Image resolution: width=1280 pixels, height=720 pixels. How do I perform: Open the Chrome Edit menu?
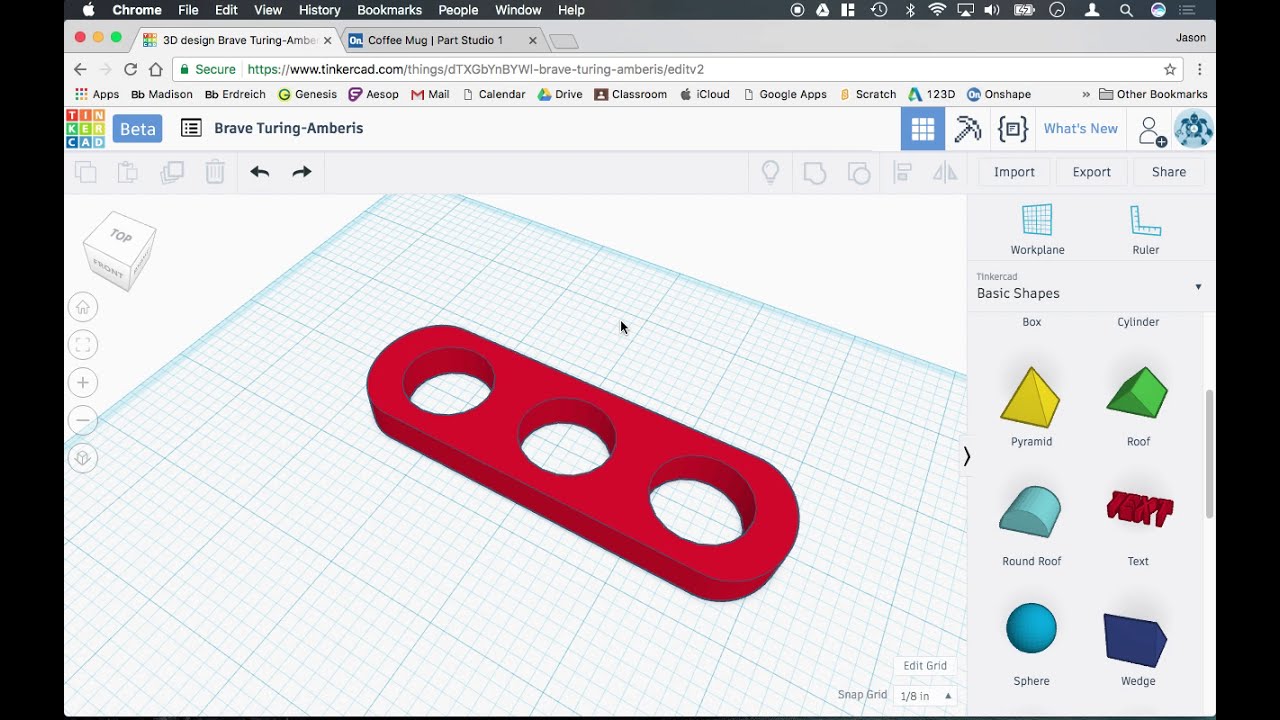(x=226, y=10)
